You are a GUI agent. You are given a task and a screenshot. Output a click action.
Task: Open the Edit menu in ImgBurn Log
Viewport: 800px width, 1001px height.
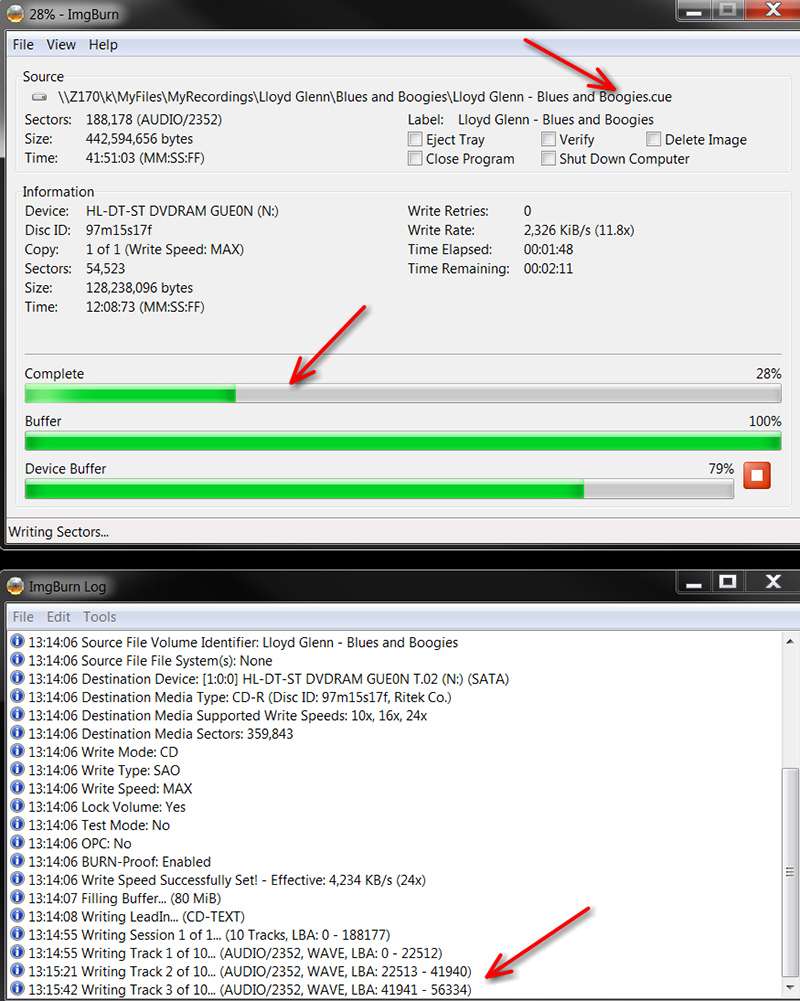coord(58,617)
